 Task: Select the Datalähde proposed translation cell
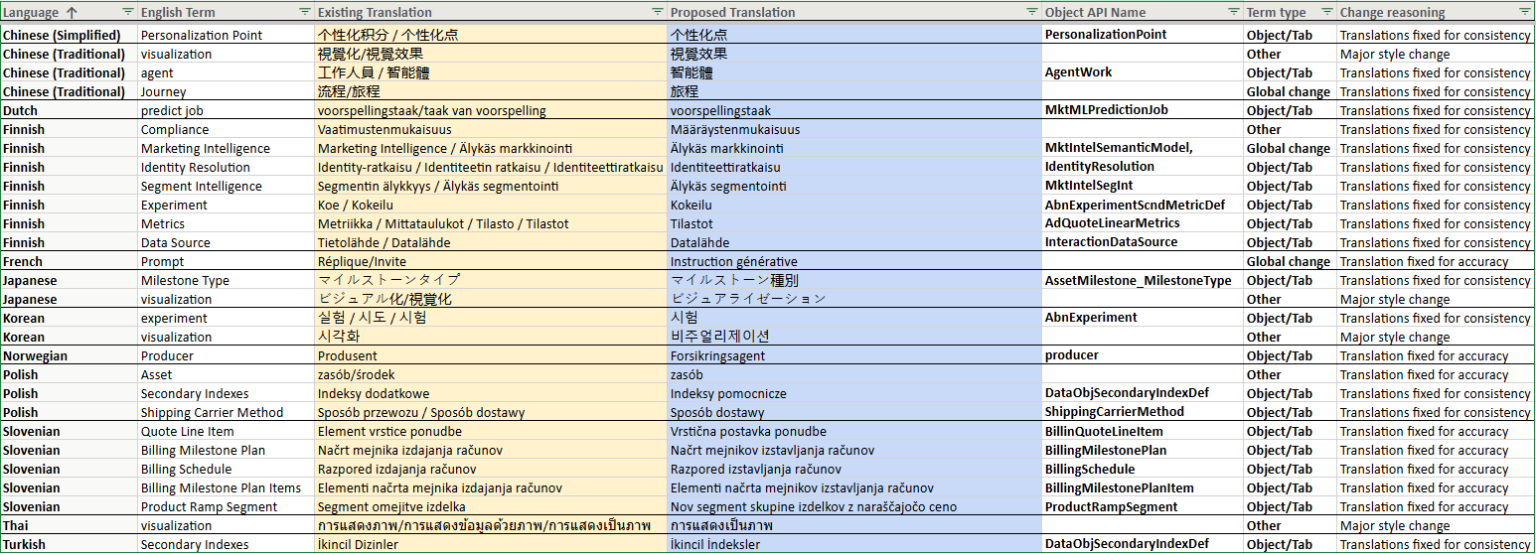click(854, 243)
